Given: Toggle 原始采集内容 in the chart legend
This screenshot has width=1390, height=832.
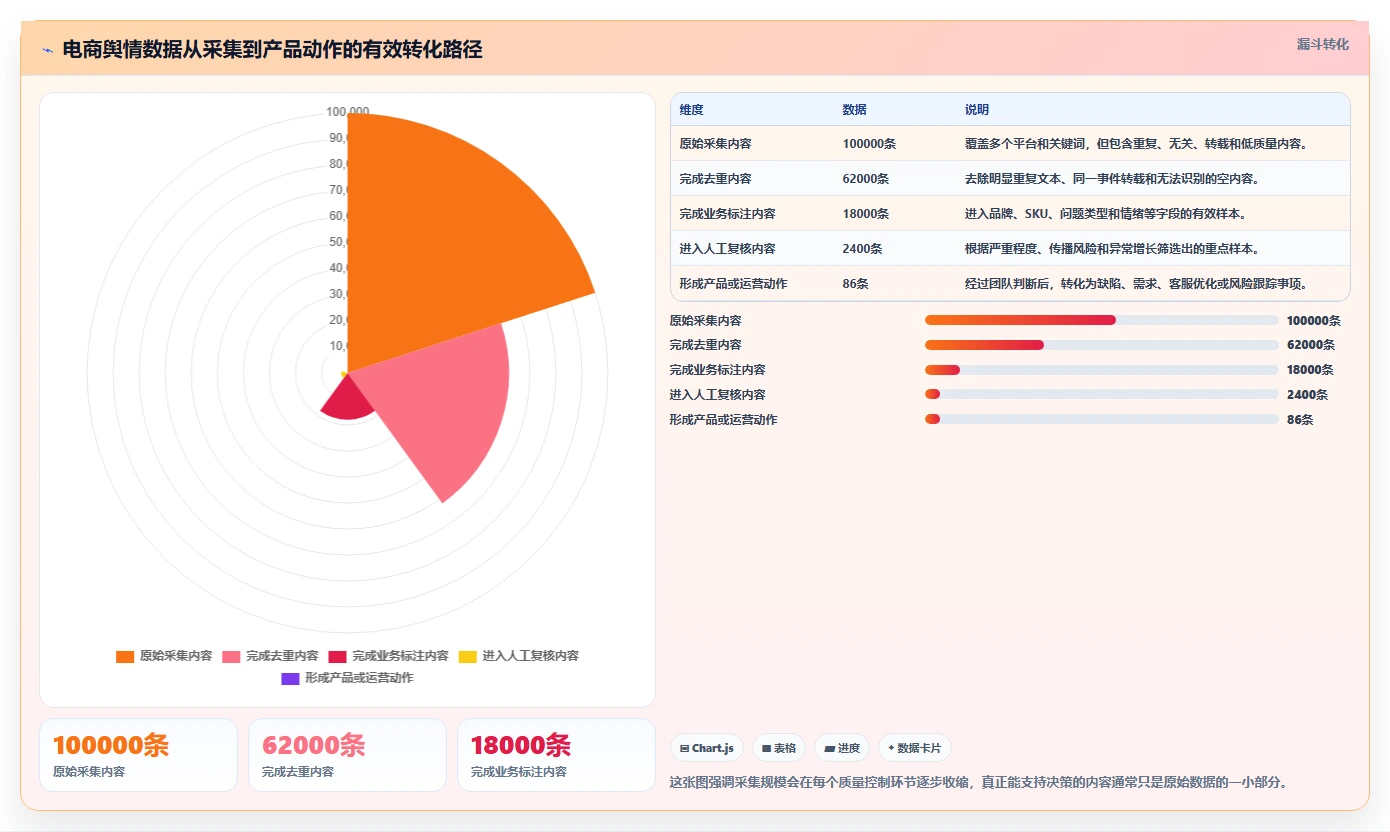Looking at the screenshot, I should (x=164, y=656).
